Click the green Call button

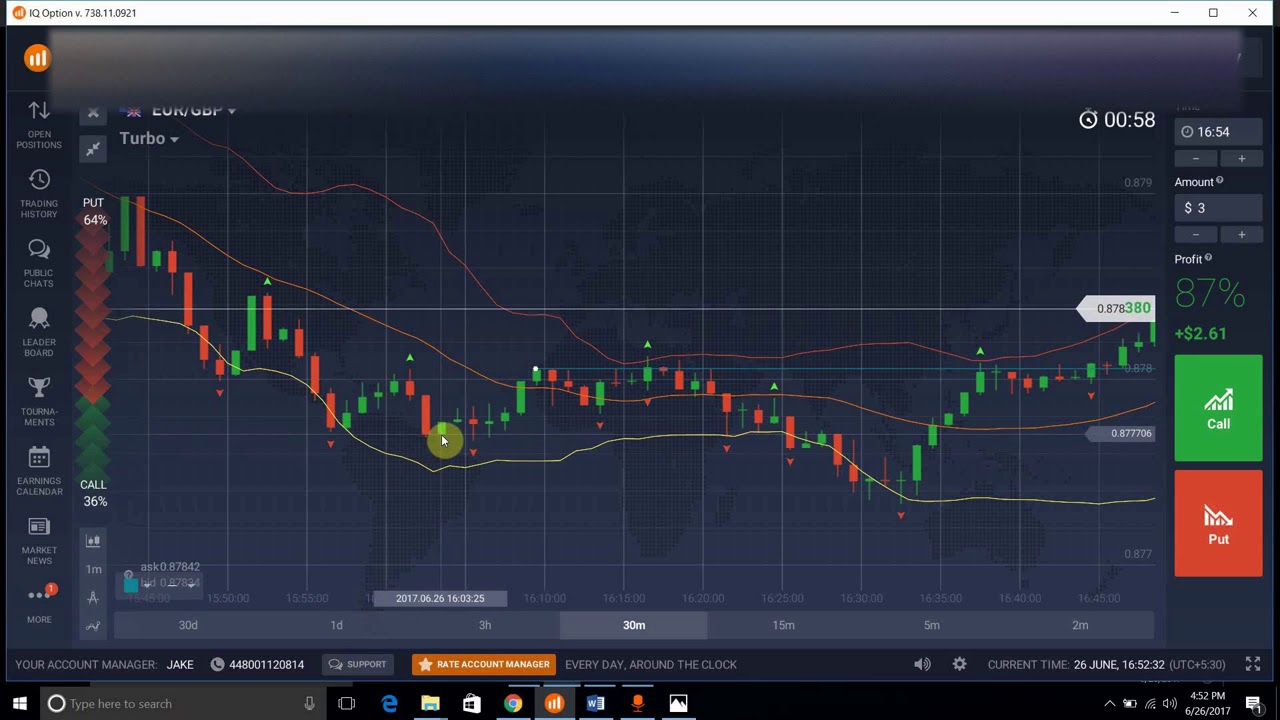pos(1218,408)
